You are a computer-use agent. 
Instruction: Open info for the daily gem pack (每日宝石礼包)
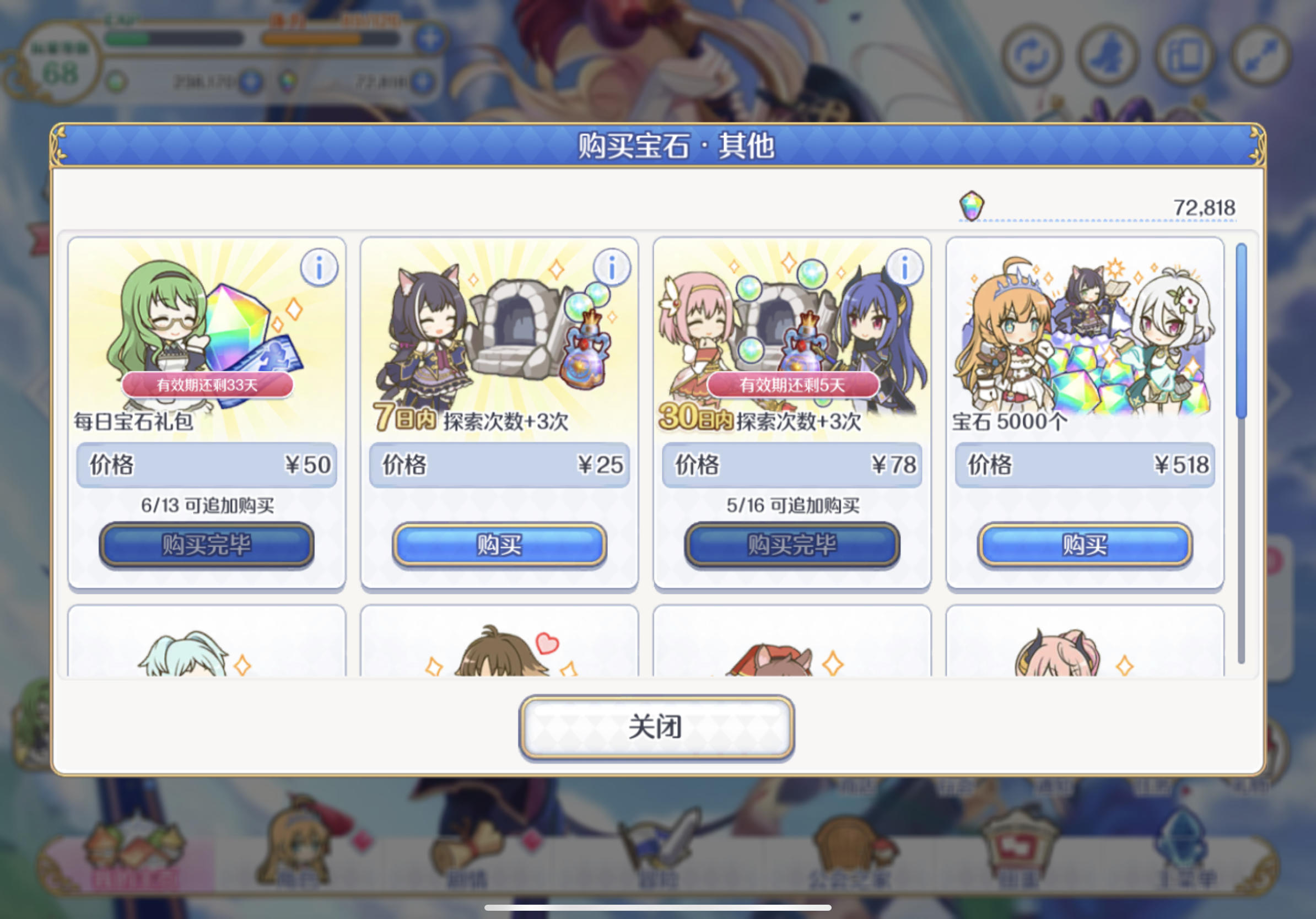pos(319,267)
